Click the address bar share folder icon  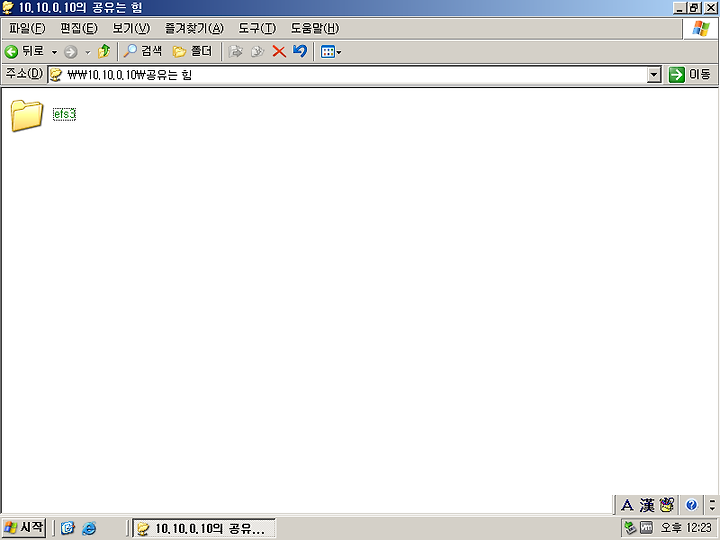(56, 74)
